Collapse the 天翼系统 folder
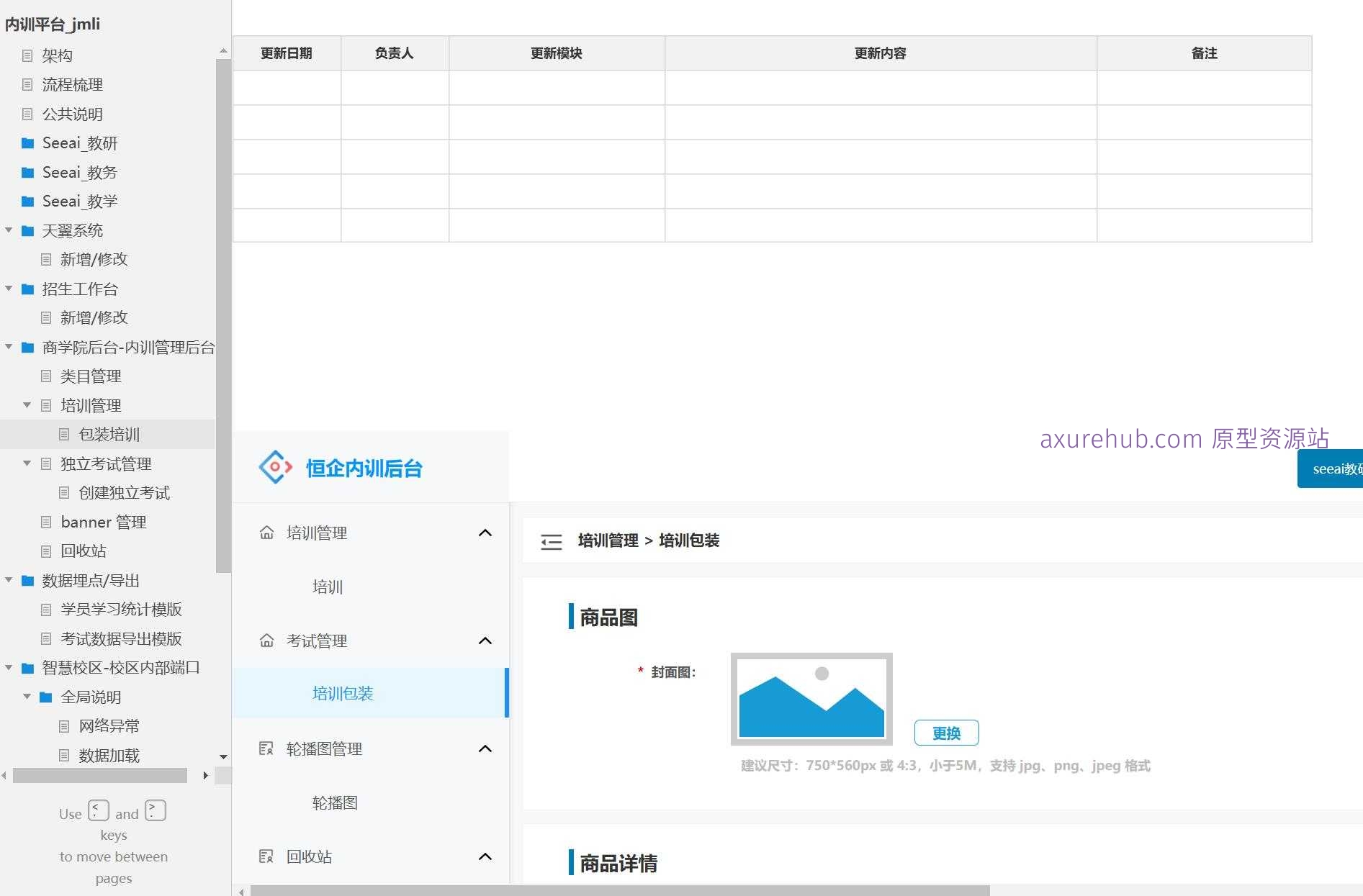The width and height of the screenshot is (1363, 896). pyautogui.click(x=9, y=230)
